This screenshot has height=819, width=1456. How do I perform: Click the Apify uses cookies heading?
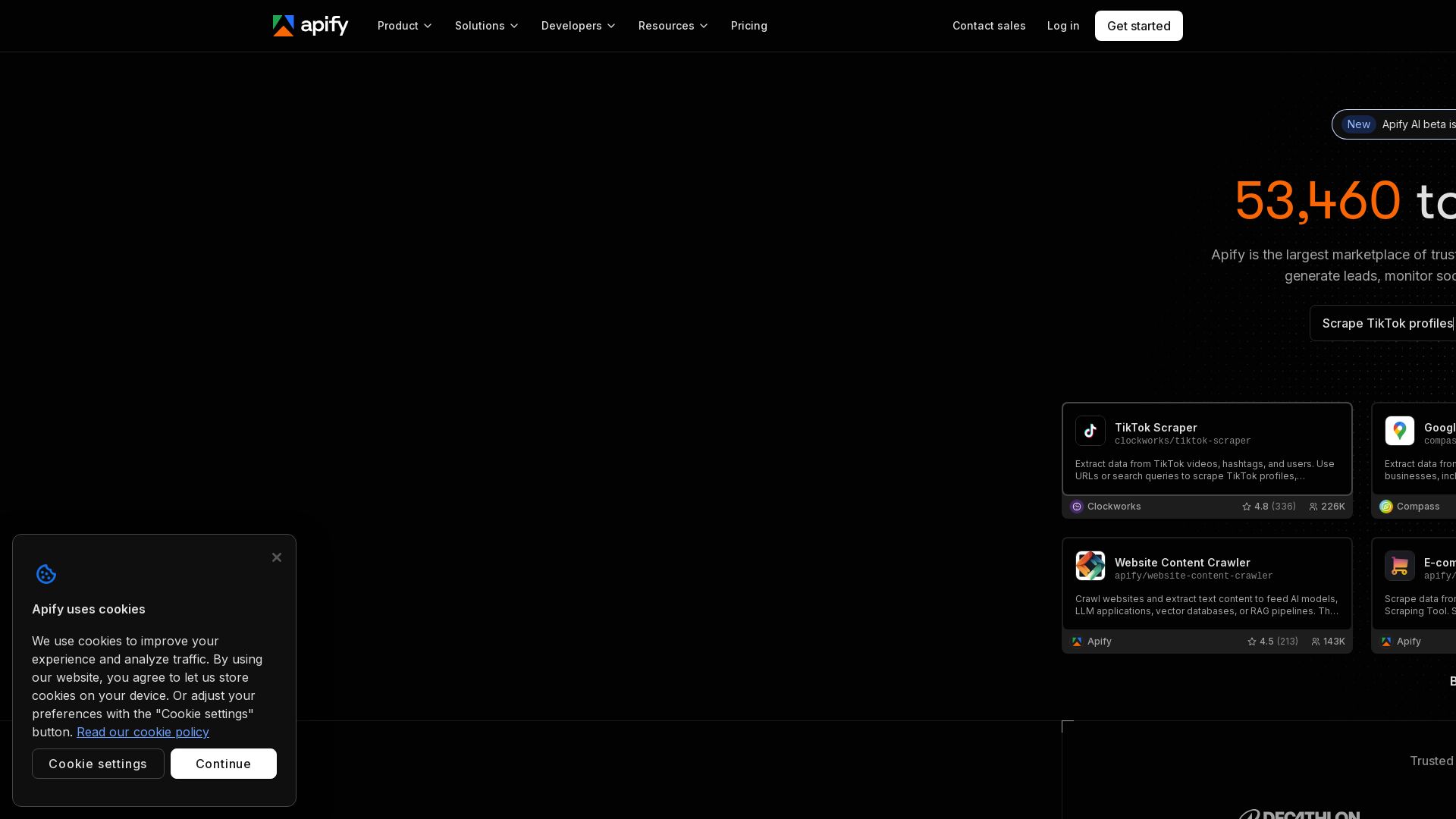(89, 609)
